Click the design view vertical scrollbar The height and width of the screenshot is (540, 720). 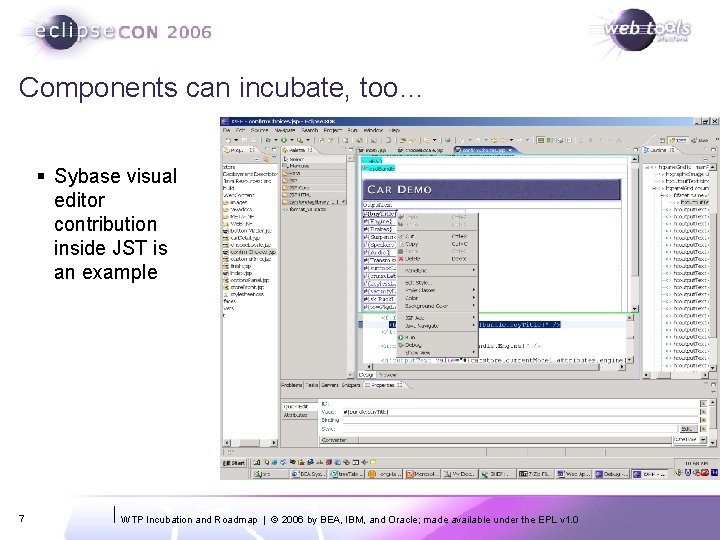pyautogui.click(x=635, y=234)
